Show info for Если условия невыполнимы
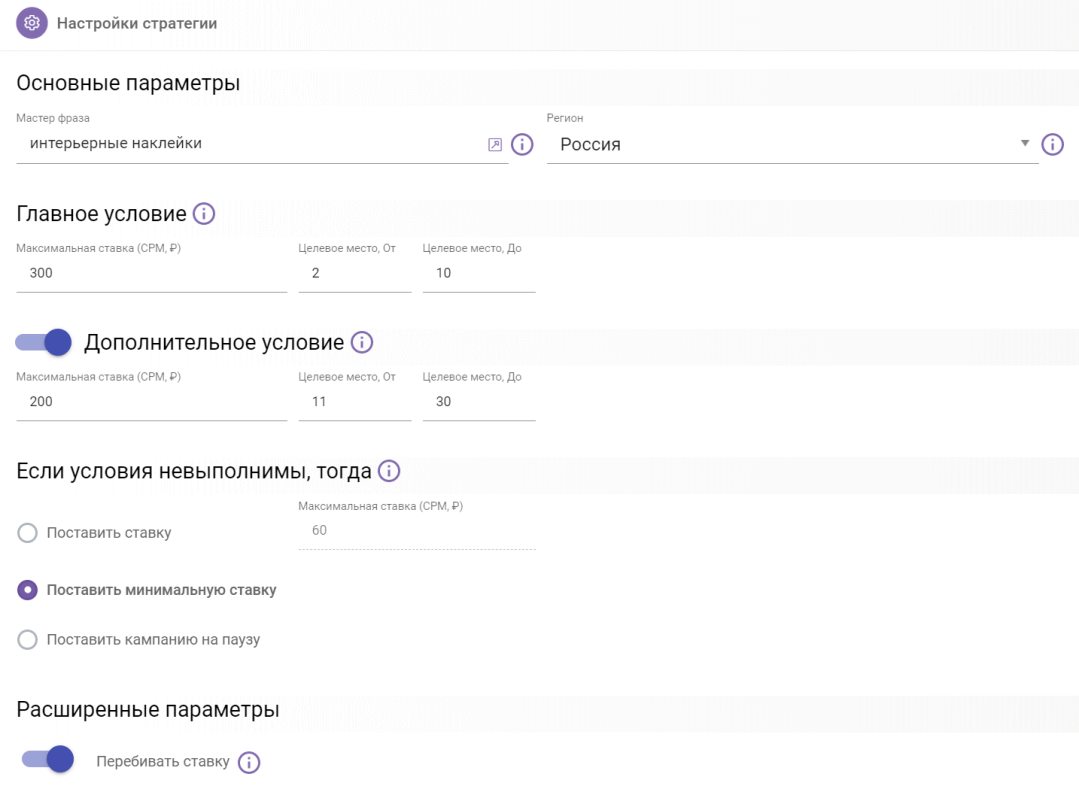 point(388,471)
